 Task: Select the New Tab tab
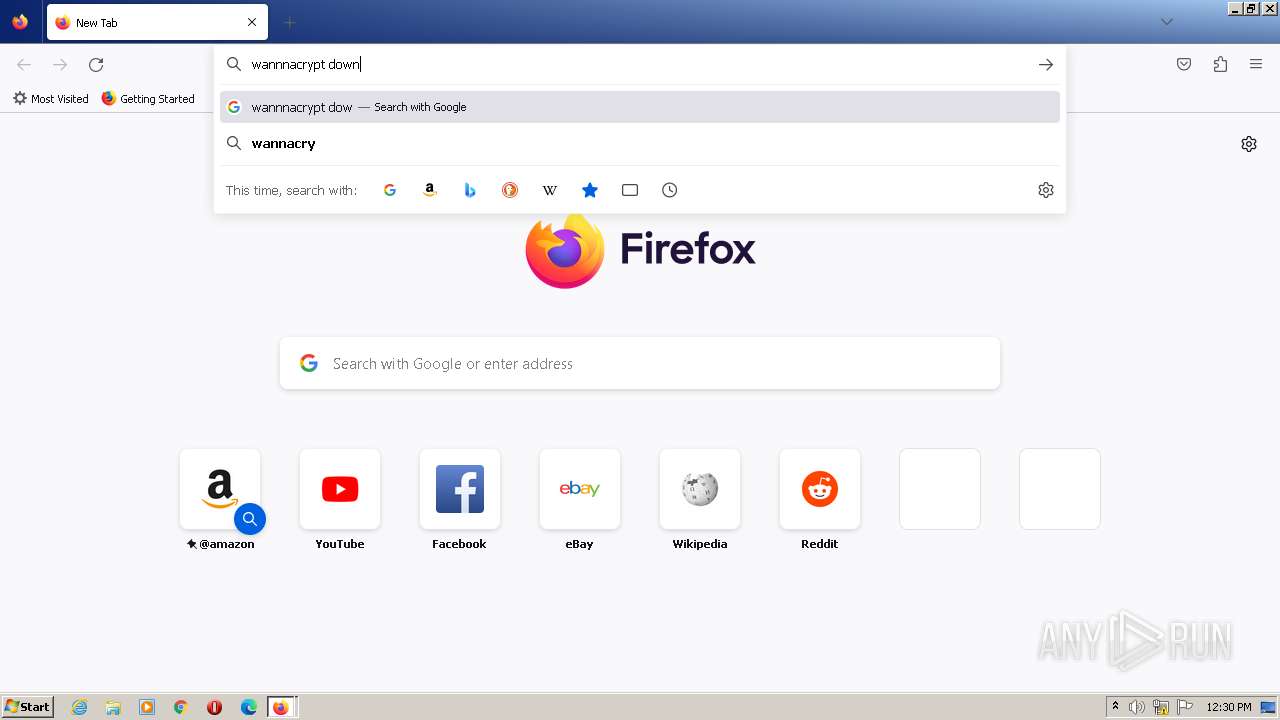(x=157, y=22)
